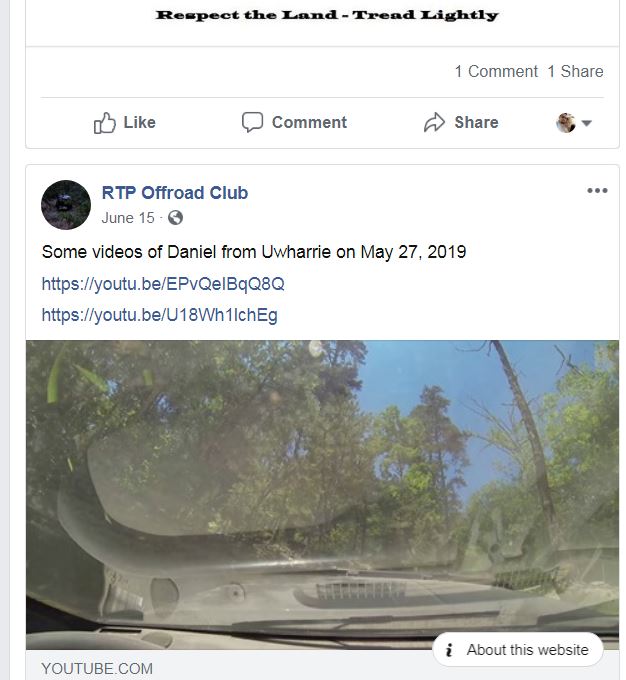The width and height of the screenshot is (626, 680).
Task: Click the Share text label
Action: [476, 122]
